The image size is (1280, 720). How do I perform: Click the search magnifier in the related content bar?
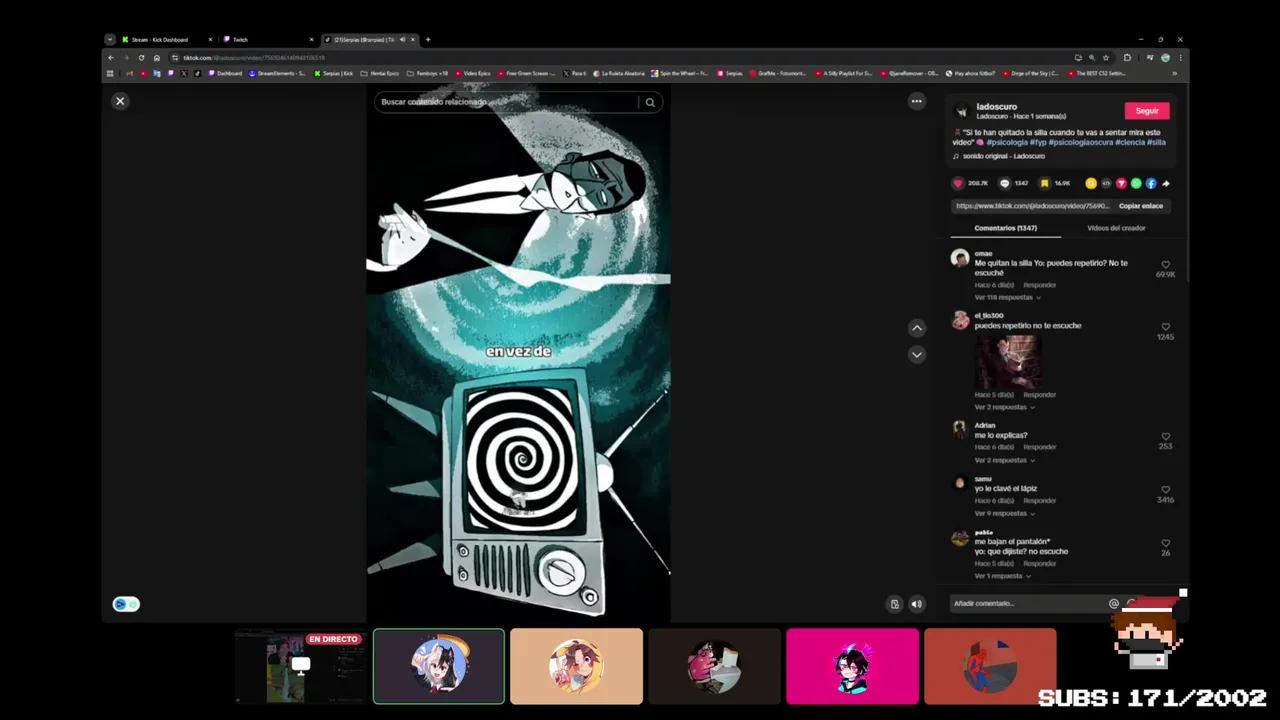coord(650,102)
